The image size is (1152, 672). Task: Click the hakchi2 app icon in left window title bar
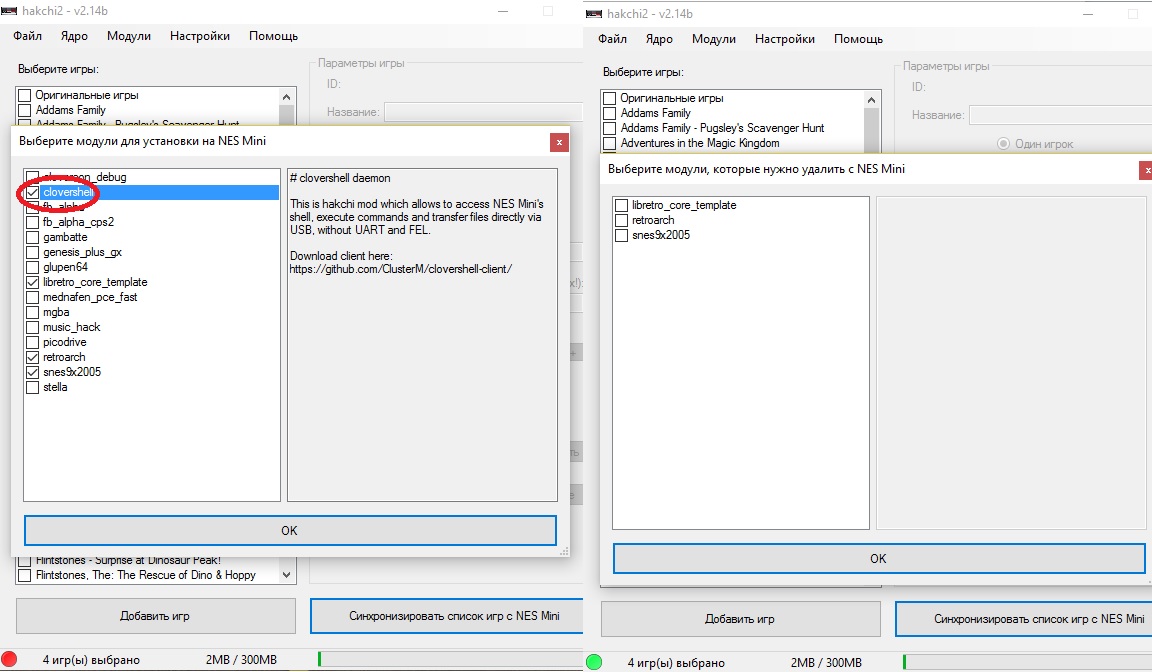point(9,11)
